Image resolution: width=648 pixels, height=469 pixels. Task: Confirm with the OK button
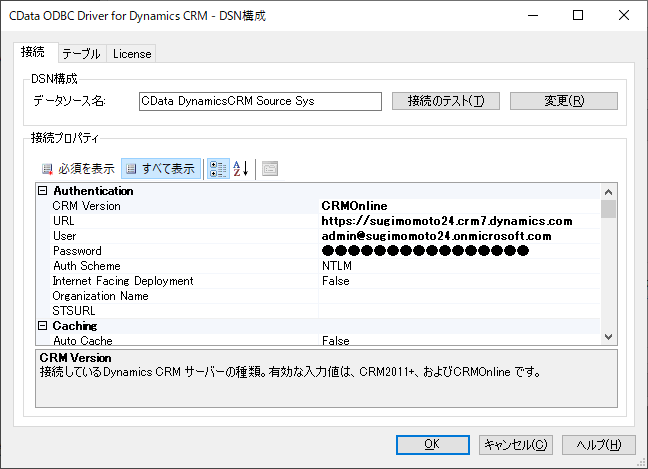(433, 445)
